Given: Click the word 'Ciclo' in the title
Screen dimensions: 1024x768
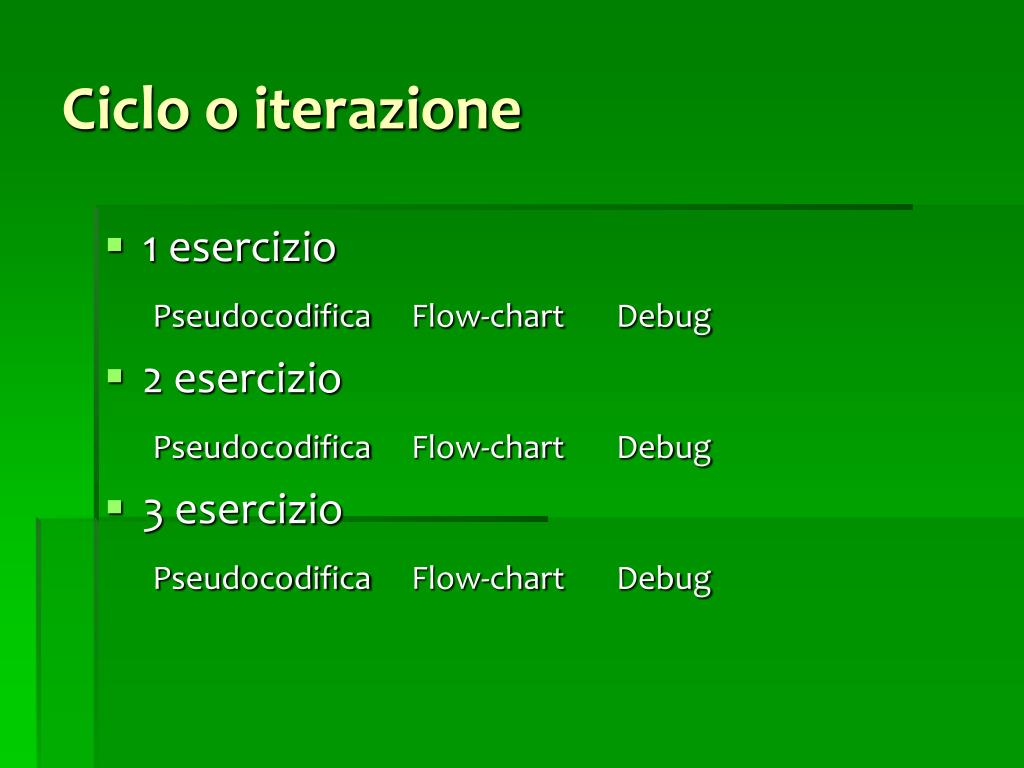Looking at the screenshot, I should pyautogui.click(x=126, y=108).
